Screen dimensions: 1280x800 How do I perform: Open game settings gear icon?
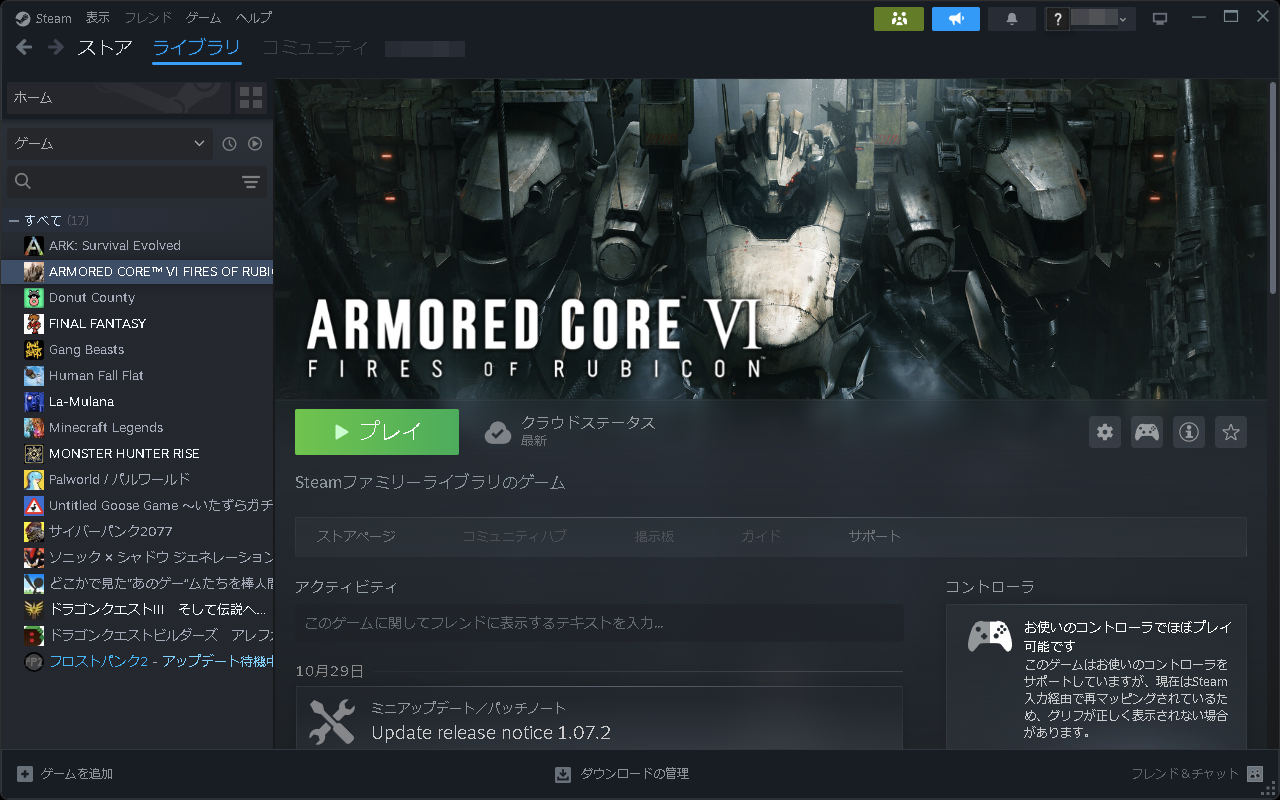click(x=1105, y=432)
